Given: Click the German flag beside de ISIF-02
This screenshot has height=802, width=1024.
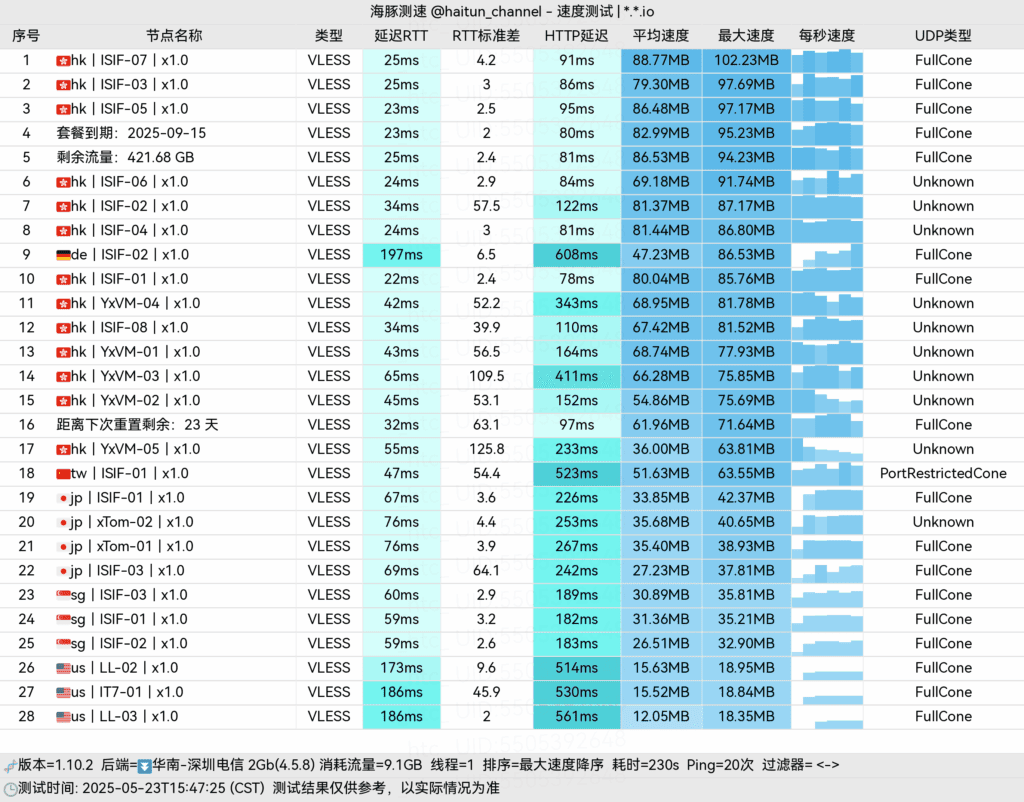Looking at the screenshot, I should tap(63, 255).
